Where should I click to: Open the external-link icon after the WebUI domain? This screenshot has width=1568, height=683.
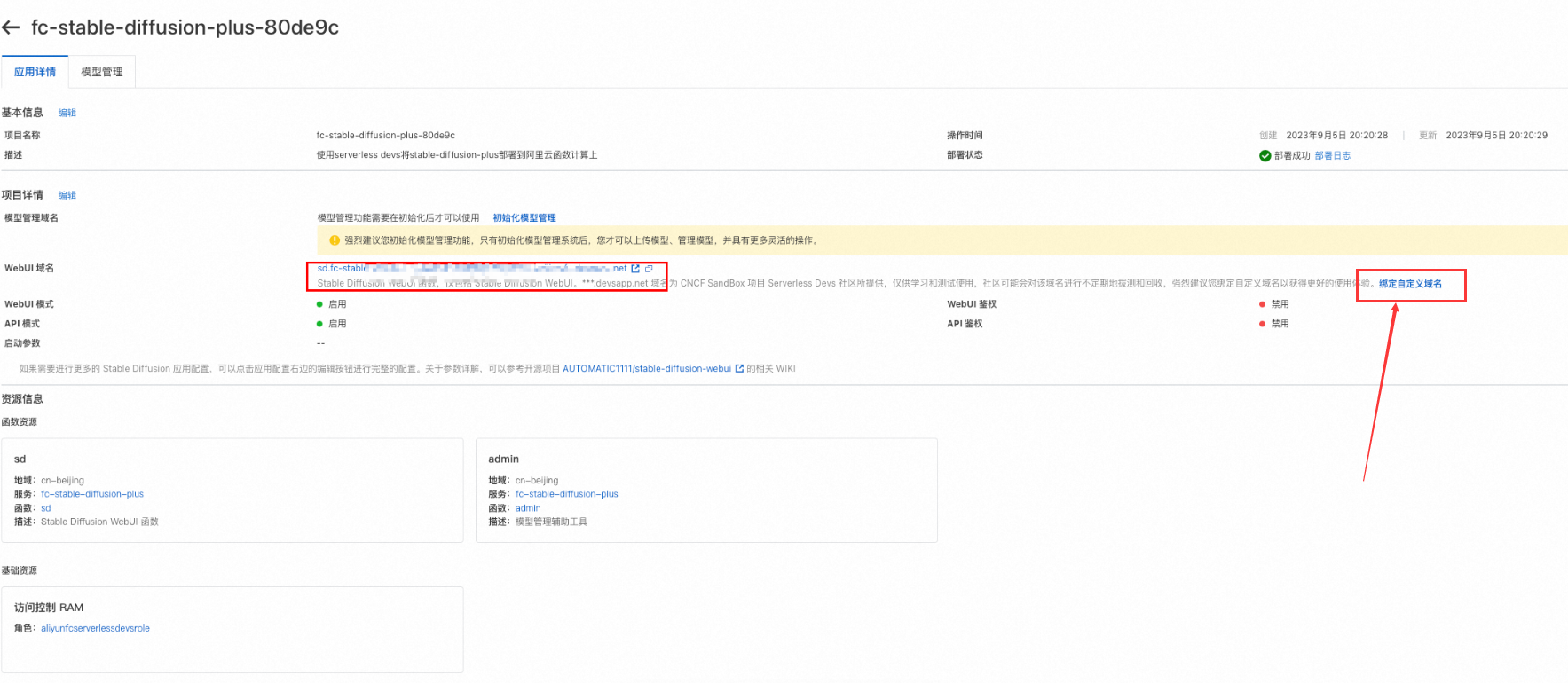[635, 269]
